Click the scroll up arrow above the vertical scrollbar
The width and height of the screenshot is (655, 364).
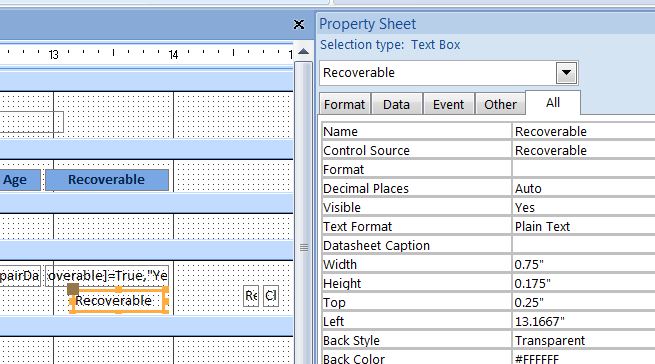[x=304, y=52]
